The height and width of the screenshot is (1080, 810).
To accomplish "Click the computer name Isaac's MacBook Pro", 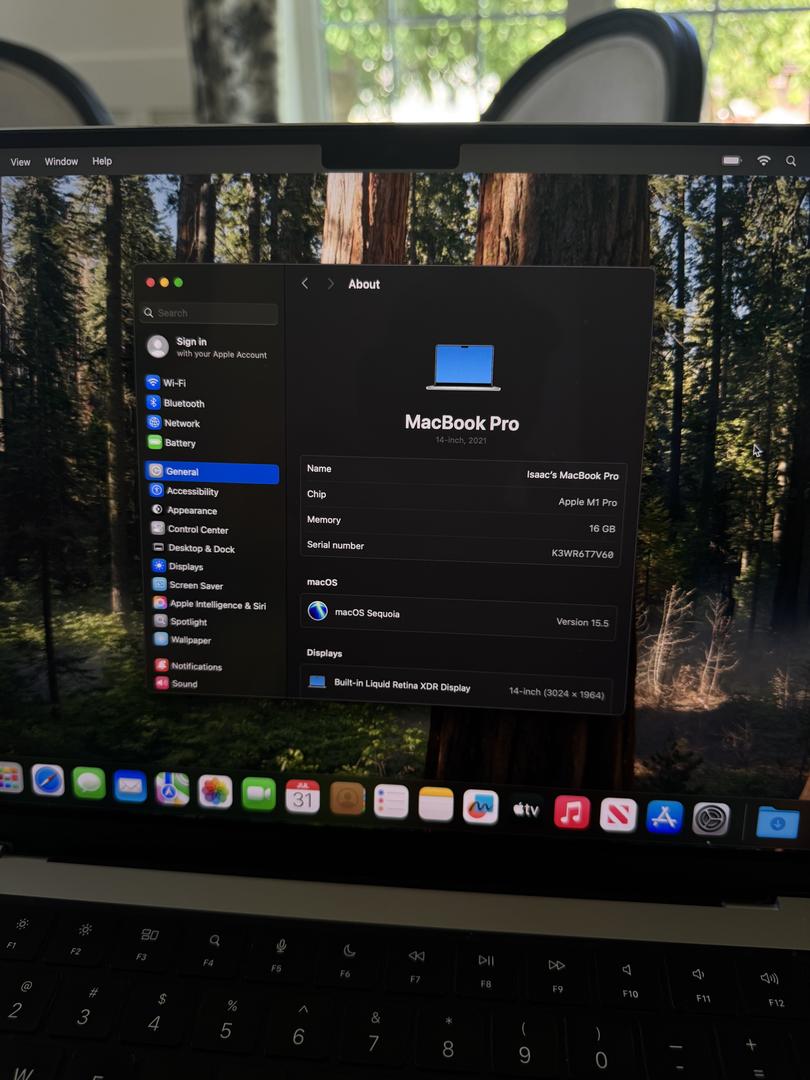I will 572,475.
